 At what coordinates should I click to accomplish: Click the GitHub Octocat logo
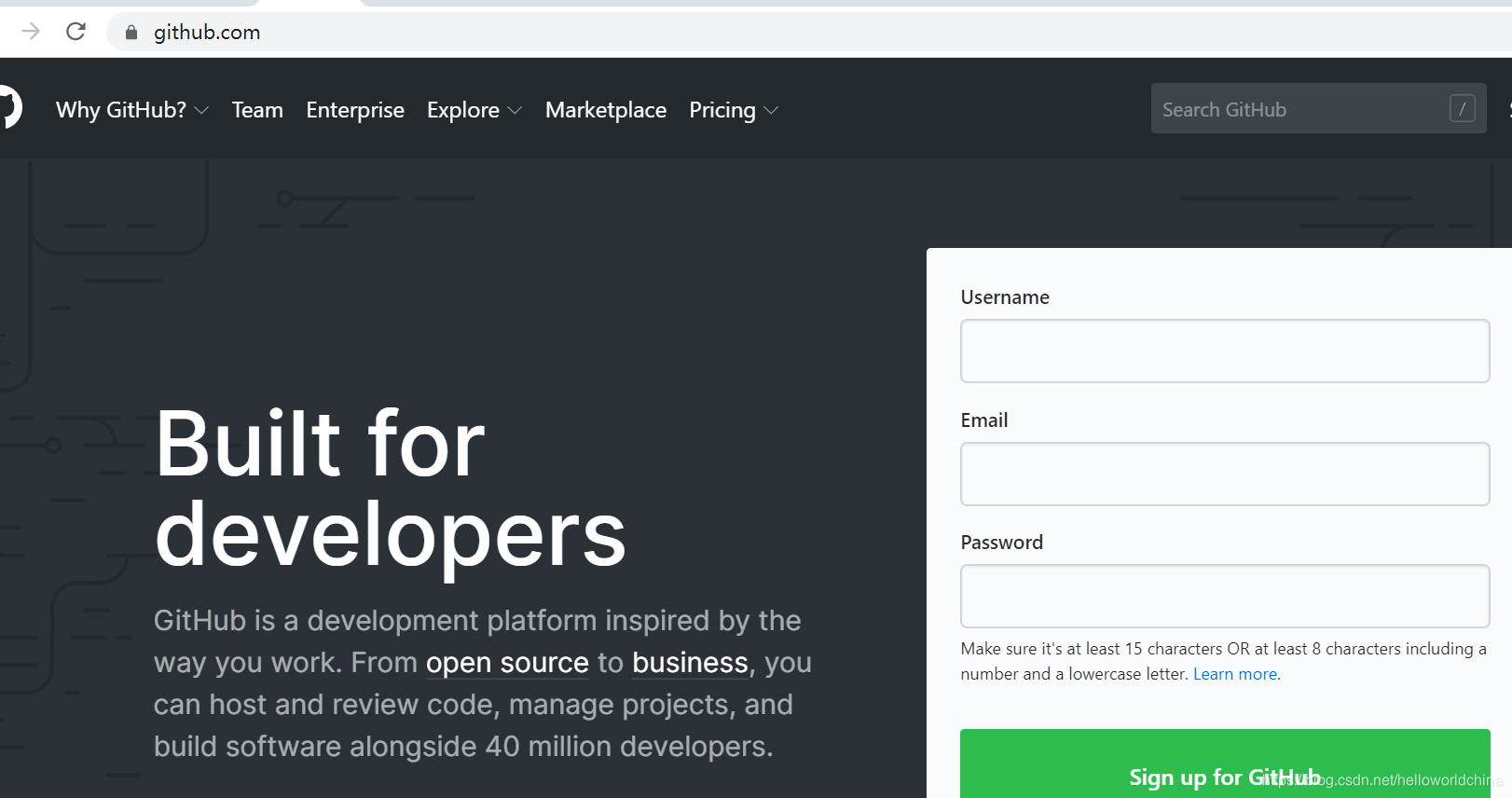click(x=9, y=108)
